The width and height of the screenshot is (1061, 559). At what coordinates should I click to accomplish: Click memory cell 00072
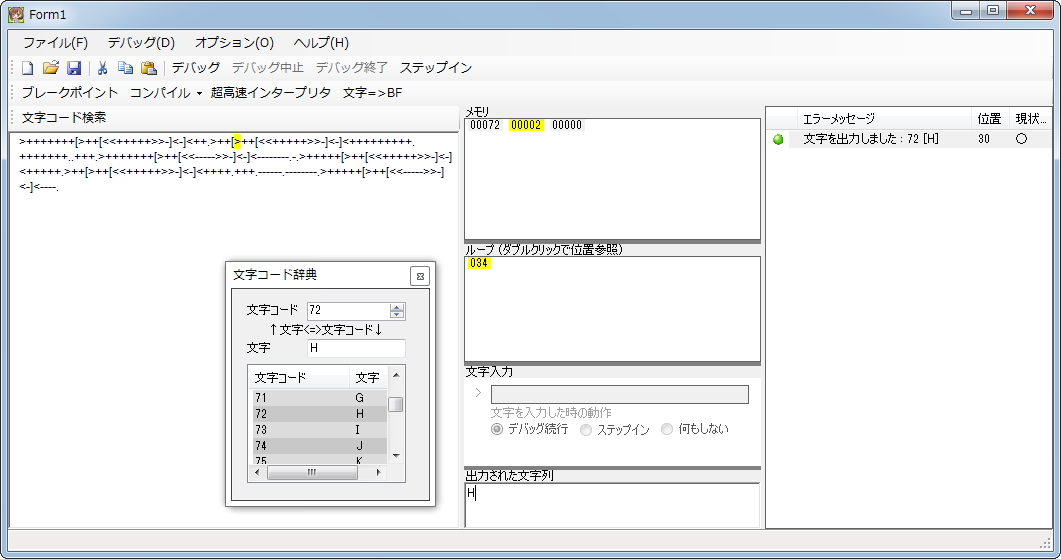(x=484, y=125)
